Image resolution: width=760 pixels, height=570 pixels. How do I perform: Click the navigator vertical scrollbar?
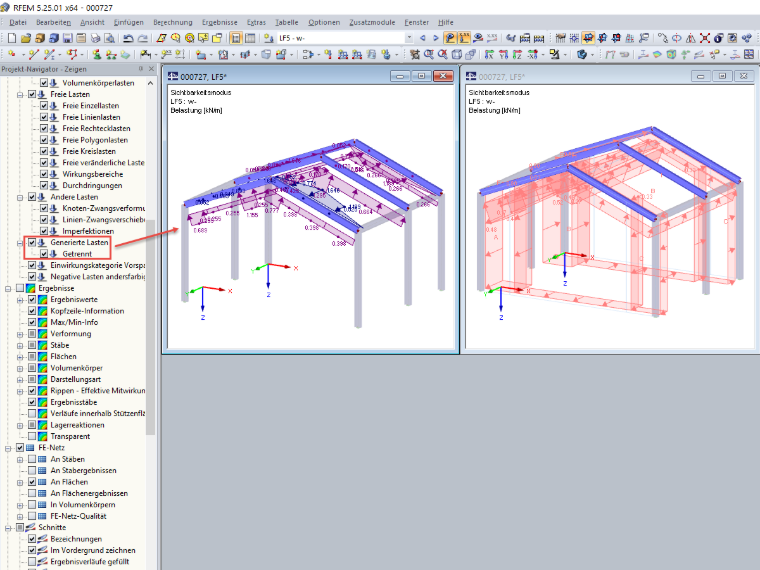coord(151,325)
